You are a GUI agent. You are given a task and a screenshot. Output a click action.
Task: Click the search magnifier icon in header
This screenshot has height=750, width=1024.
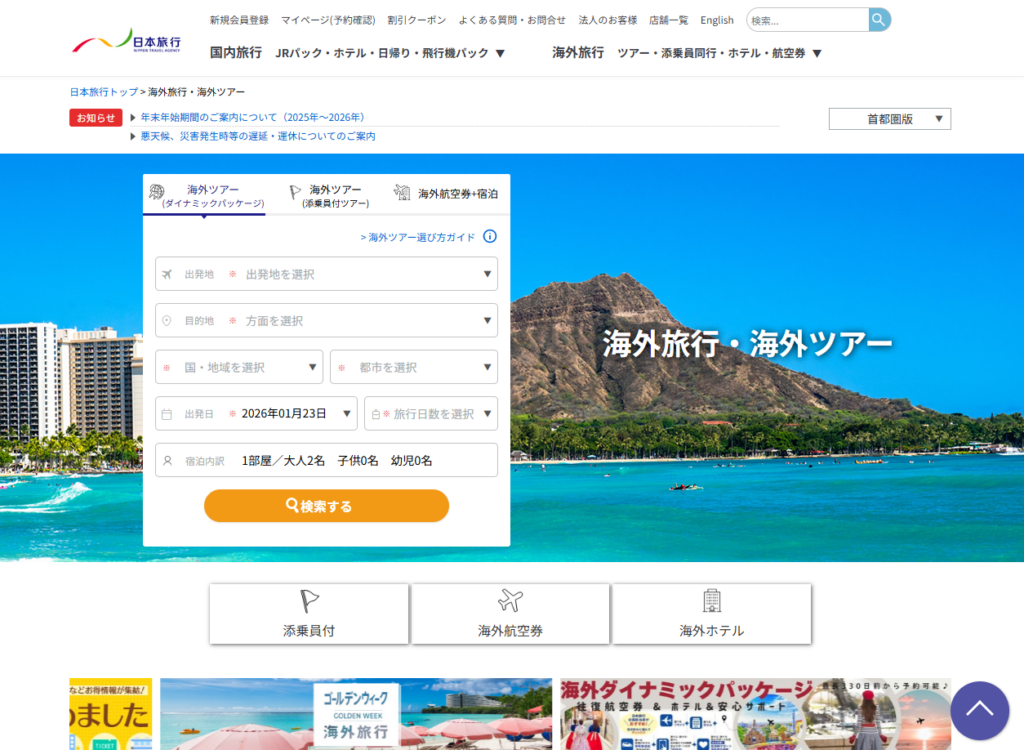(x=879, y=20)
